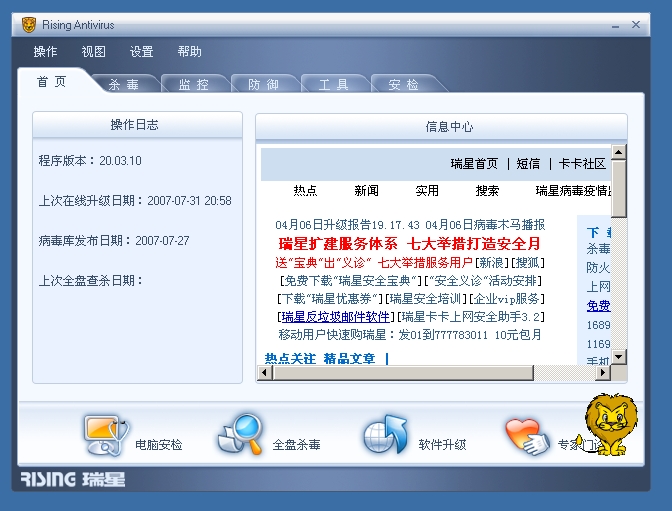Click the 软件升级 globe arrow icon
The height and width of the screenshot is (511, 672).
click(x=386, y=434)
